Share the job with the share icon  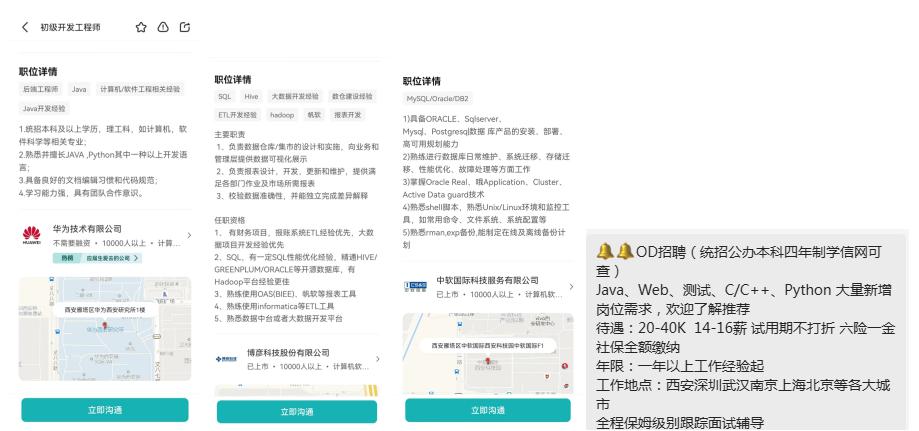pos(185,27)
